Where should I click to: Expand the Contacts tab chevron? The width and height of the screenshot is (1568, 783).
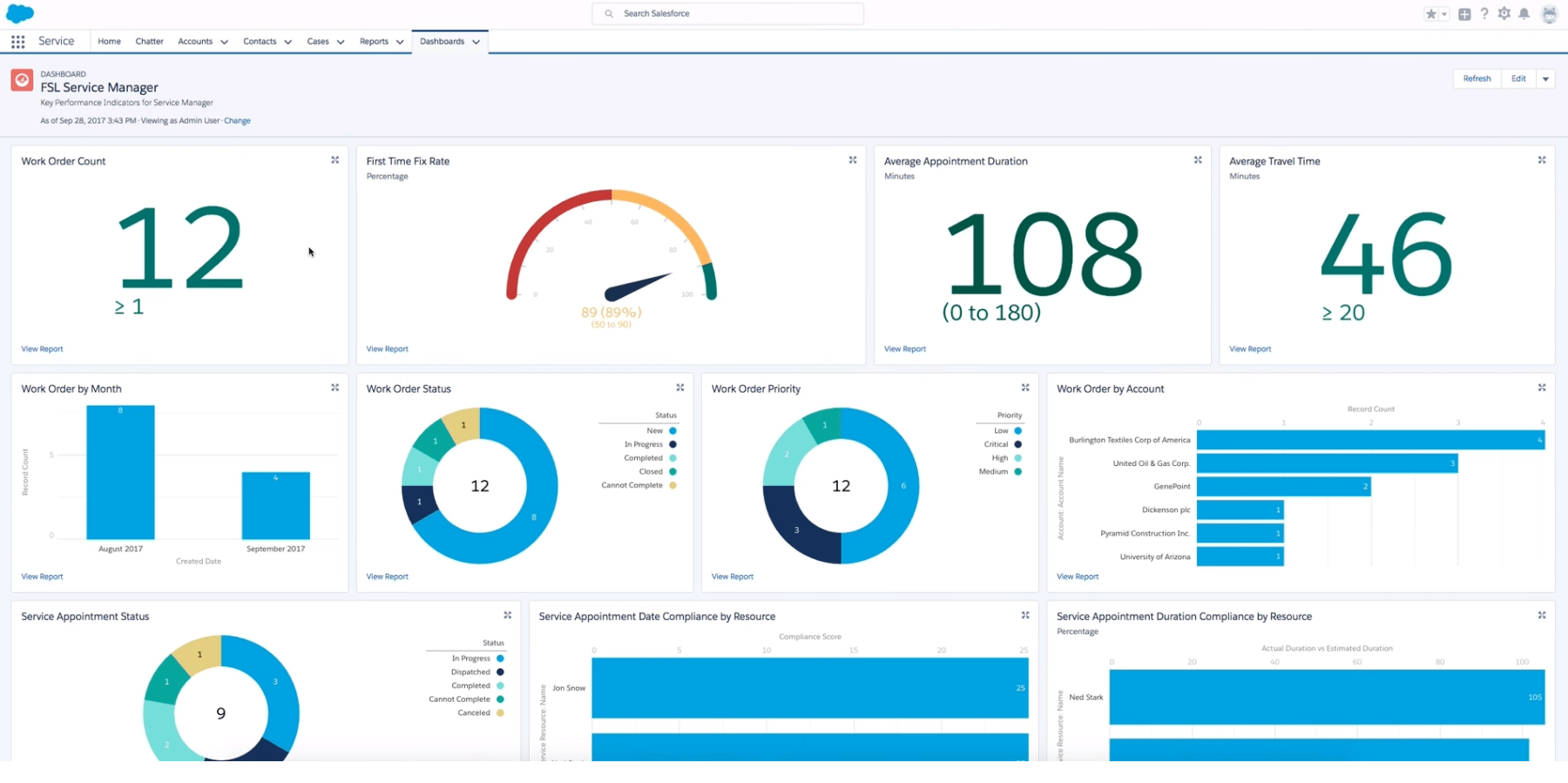pyautogui.click(x=287, y=42)
